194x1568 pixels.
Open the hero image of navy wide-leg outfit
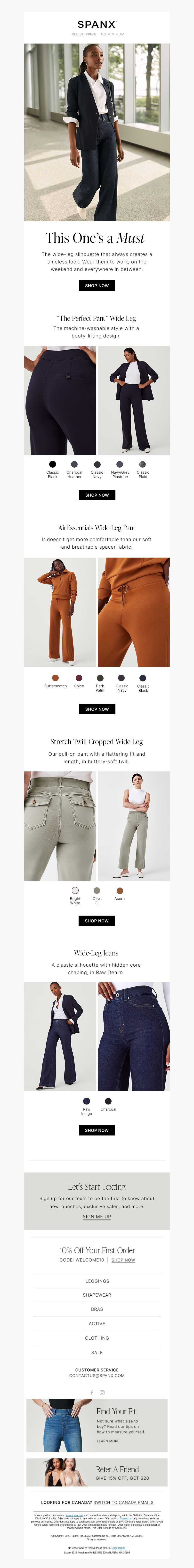[97, 132]
